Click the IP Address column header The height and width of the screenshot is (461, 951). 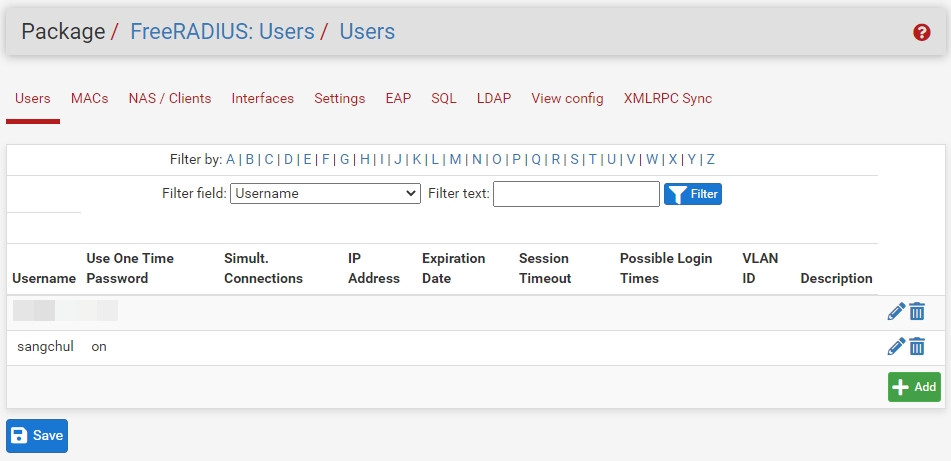click(x=374, y=269)
